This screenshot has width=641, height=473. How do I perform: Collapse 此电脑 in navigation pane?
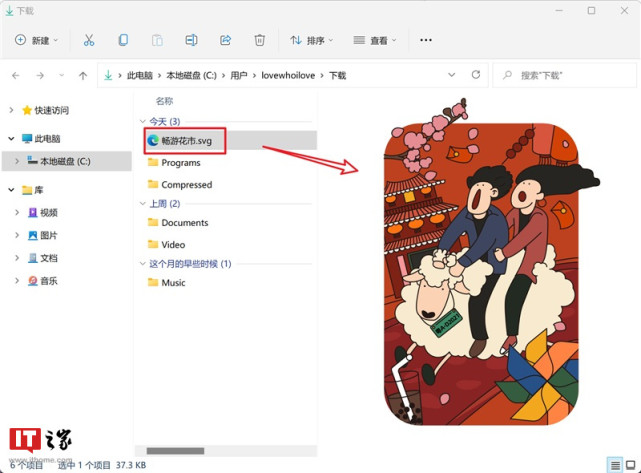click(11, 139)
